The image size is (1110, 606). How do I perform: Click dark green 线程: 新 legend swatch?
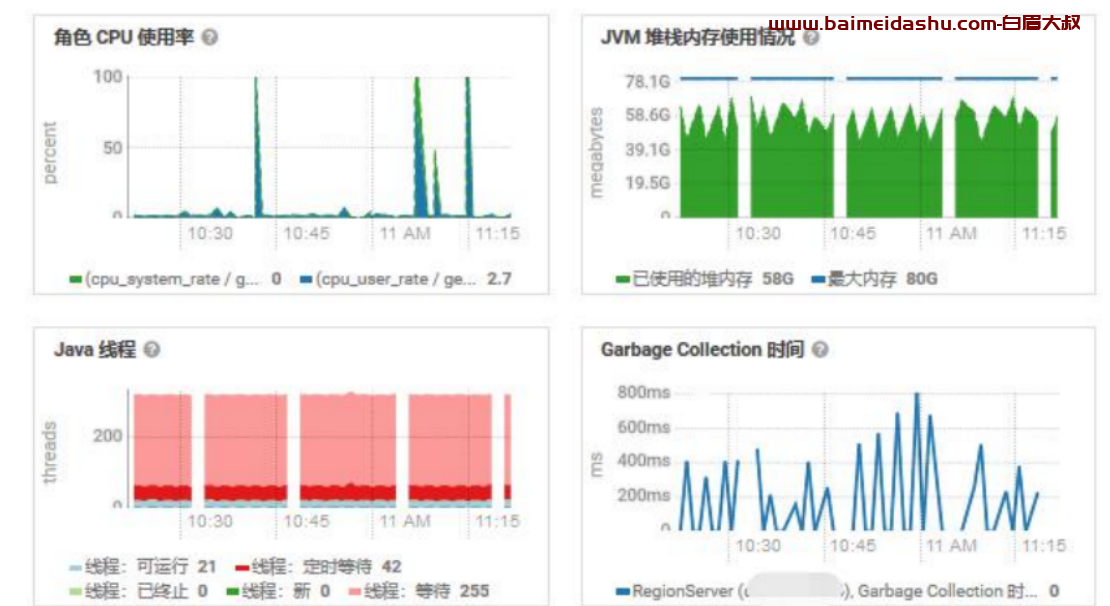click(232, 592)
